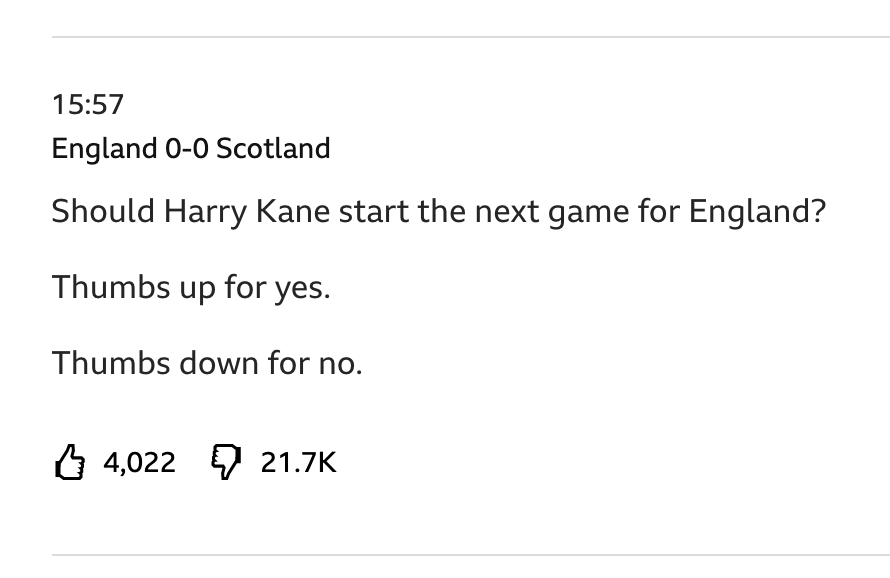Click the word Scotland in the heading
Screen dimensions: 890x578
pos(273,149)
